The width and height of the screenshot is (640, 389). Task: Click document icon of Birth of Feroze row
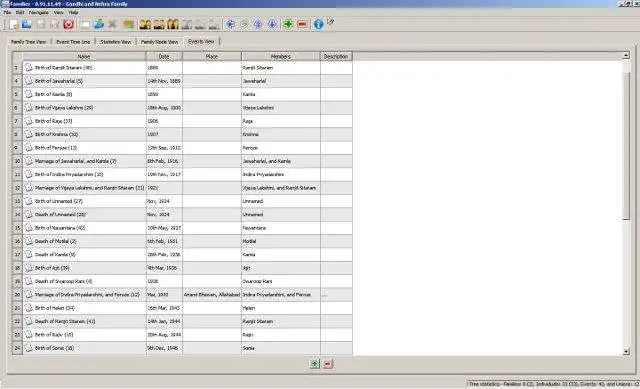click(x=29, y=147)
